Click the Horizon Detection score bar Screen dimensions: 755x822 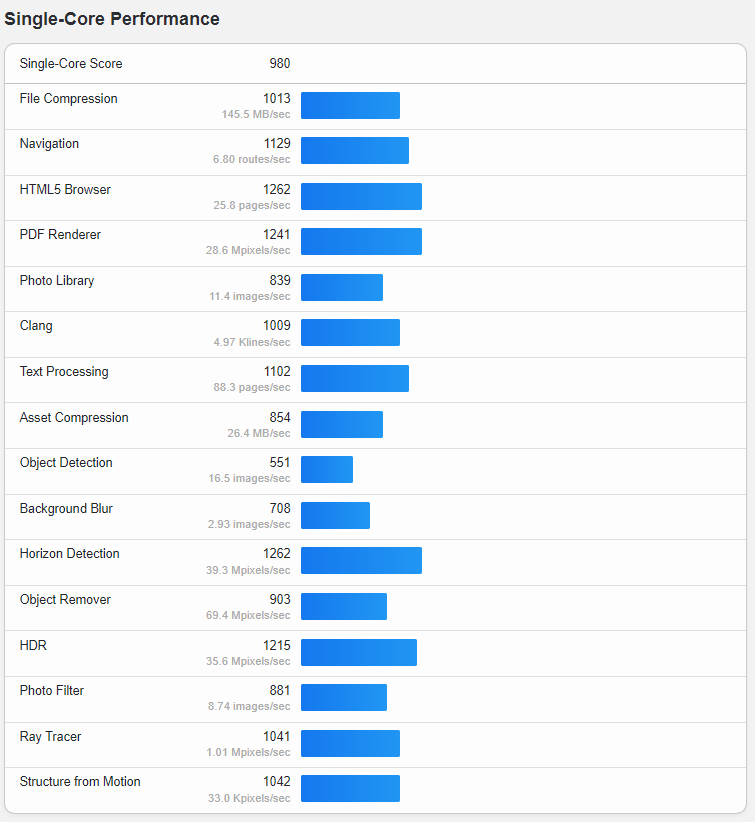point(361,561)
